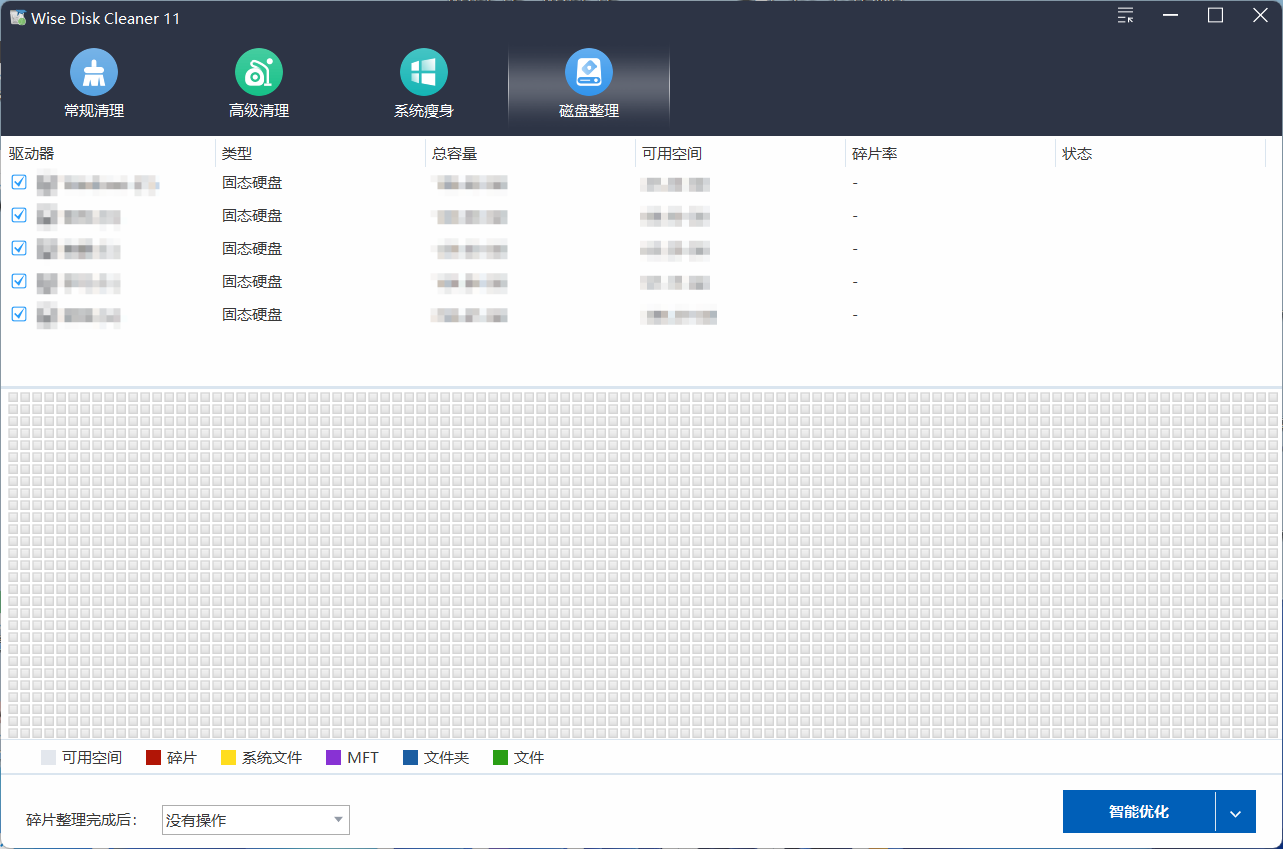The image size is (1283, 849).
Task: Close the Wise Disk Cleaner window
Action: (1260, 15)
